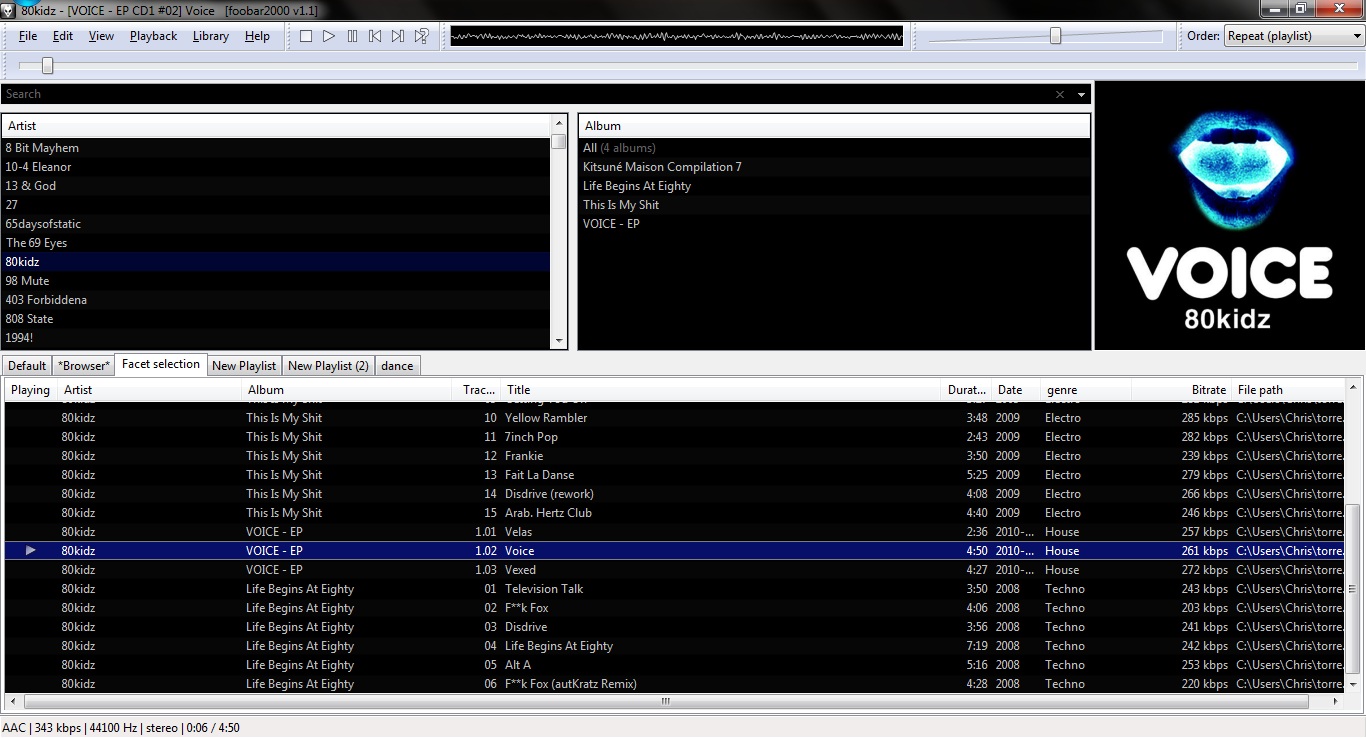Click the VOICE album art thumbnail

tap(1229, 216)
